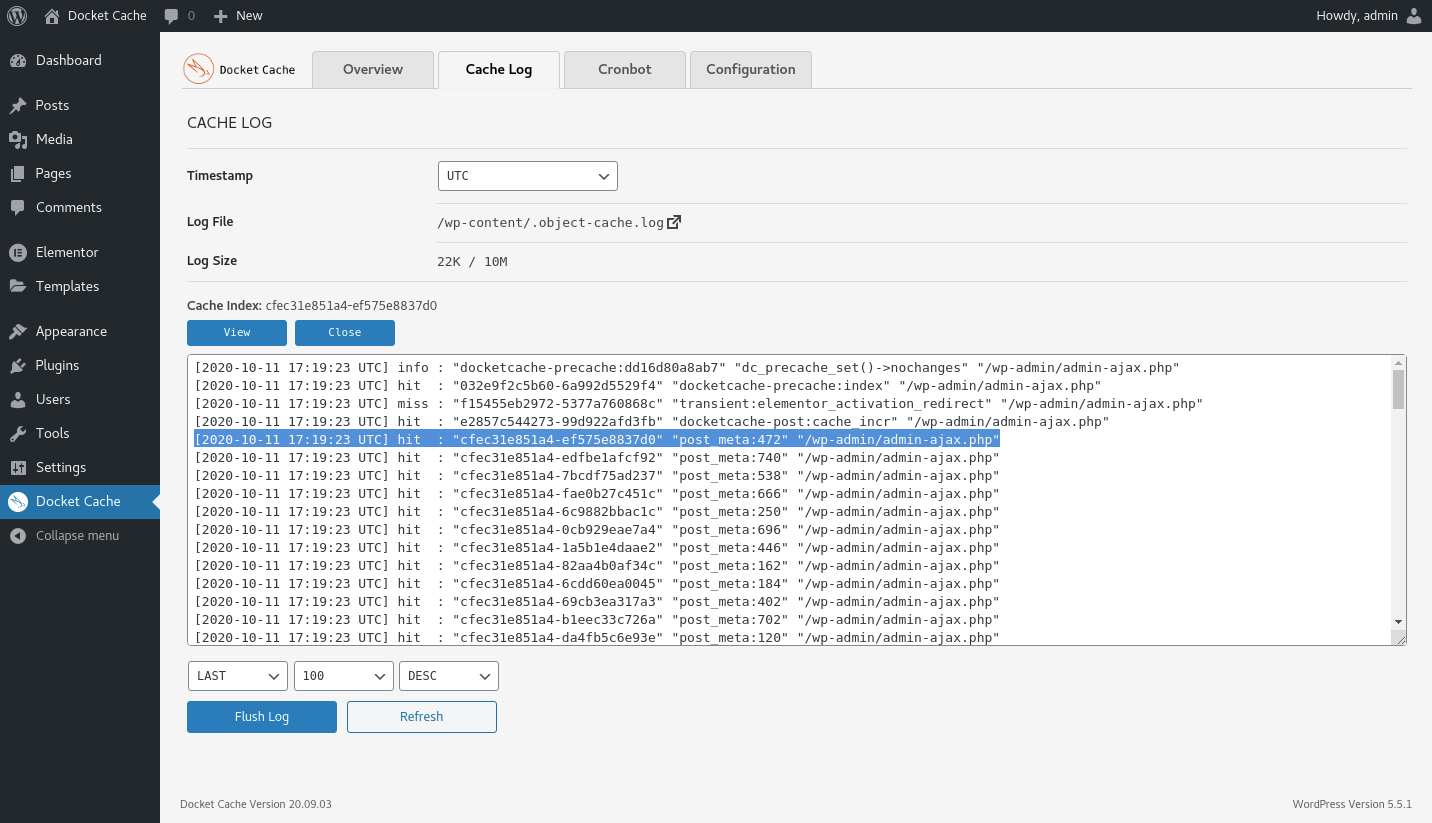Open the 100 line-count dropdown
This screenshot has height=823, width=1432.
click(343, 676)
